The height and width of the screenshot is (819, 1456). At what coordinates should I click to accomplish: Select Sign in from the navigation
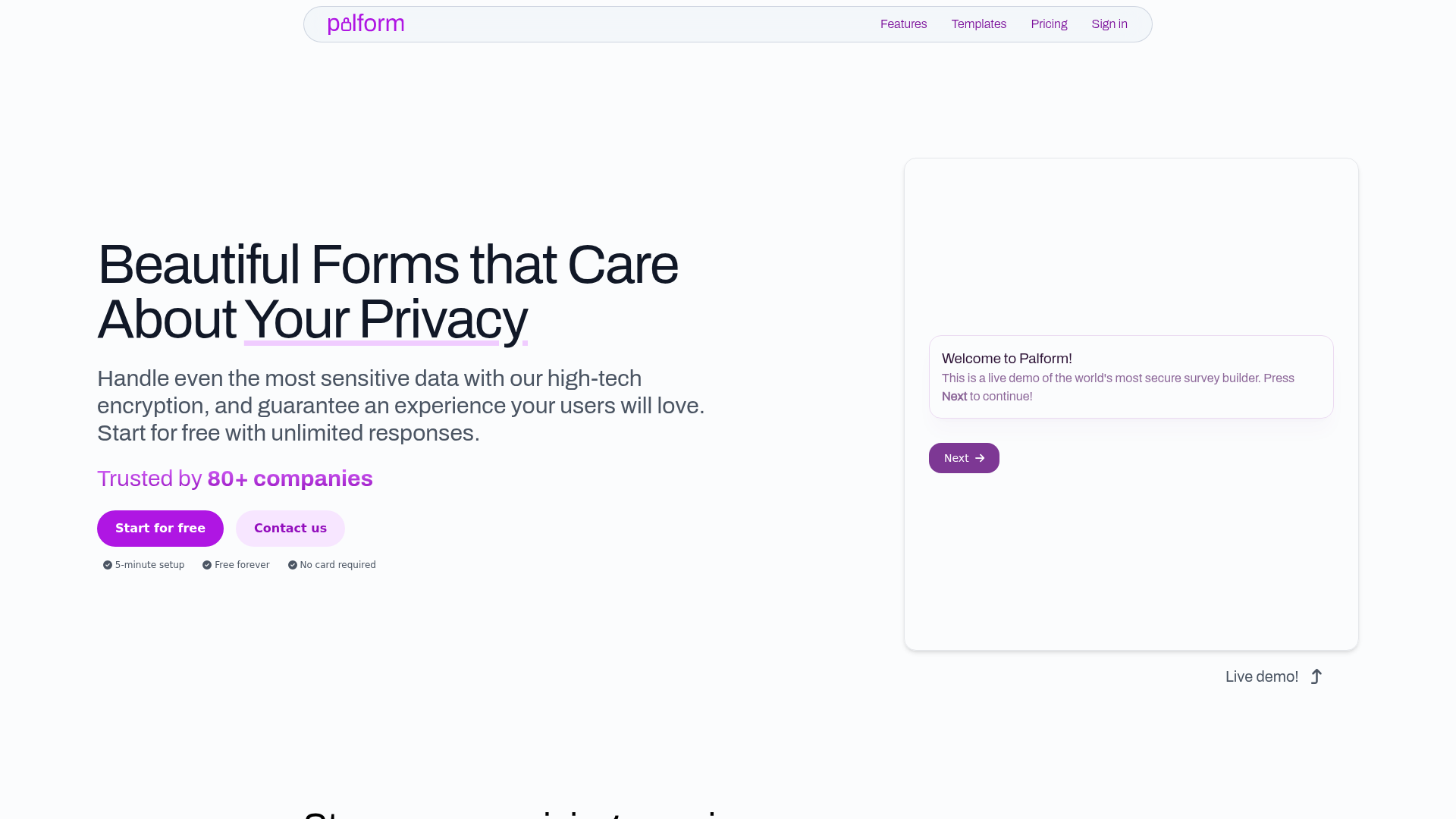[1109, 24]
